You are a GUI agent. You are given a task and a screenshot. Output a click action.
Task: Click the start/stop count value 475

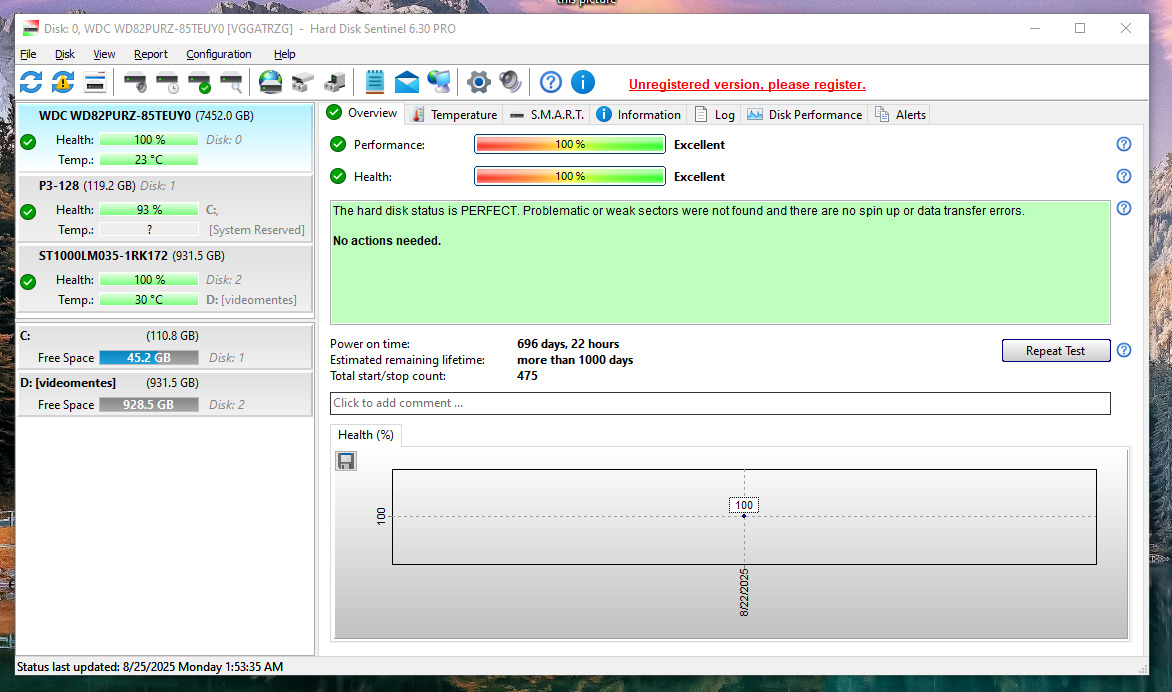[527, 376]
